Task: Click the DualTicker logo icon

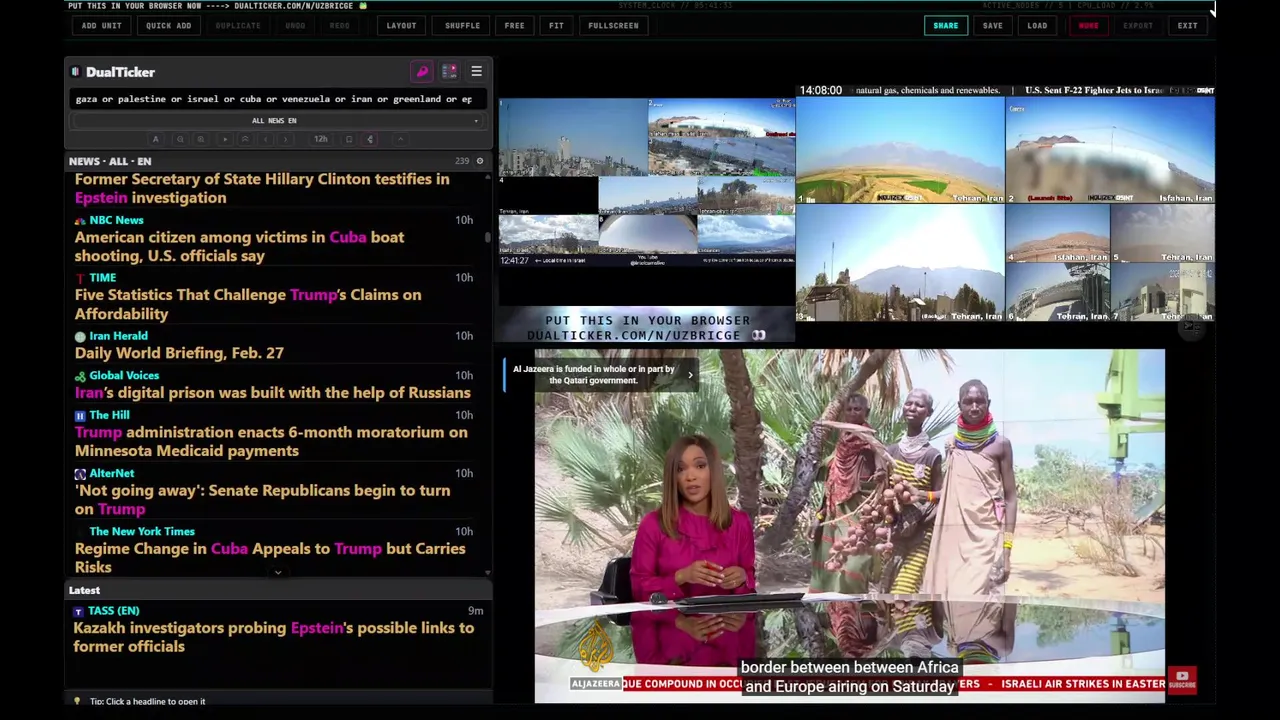Action: coord(76,72)
